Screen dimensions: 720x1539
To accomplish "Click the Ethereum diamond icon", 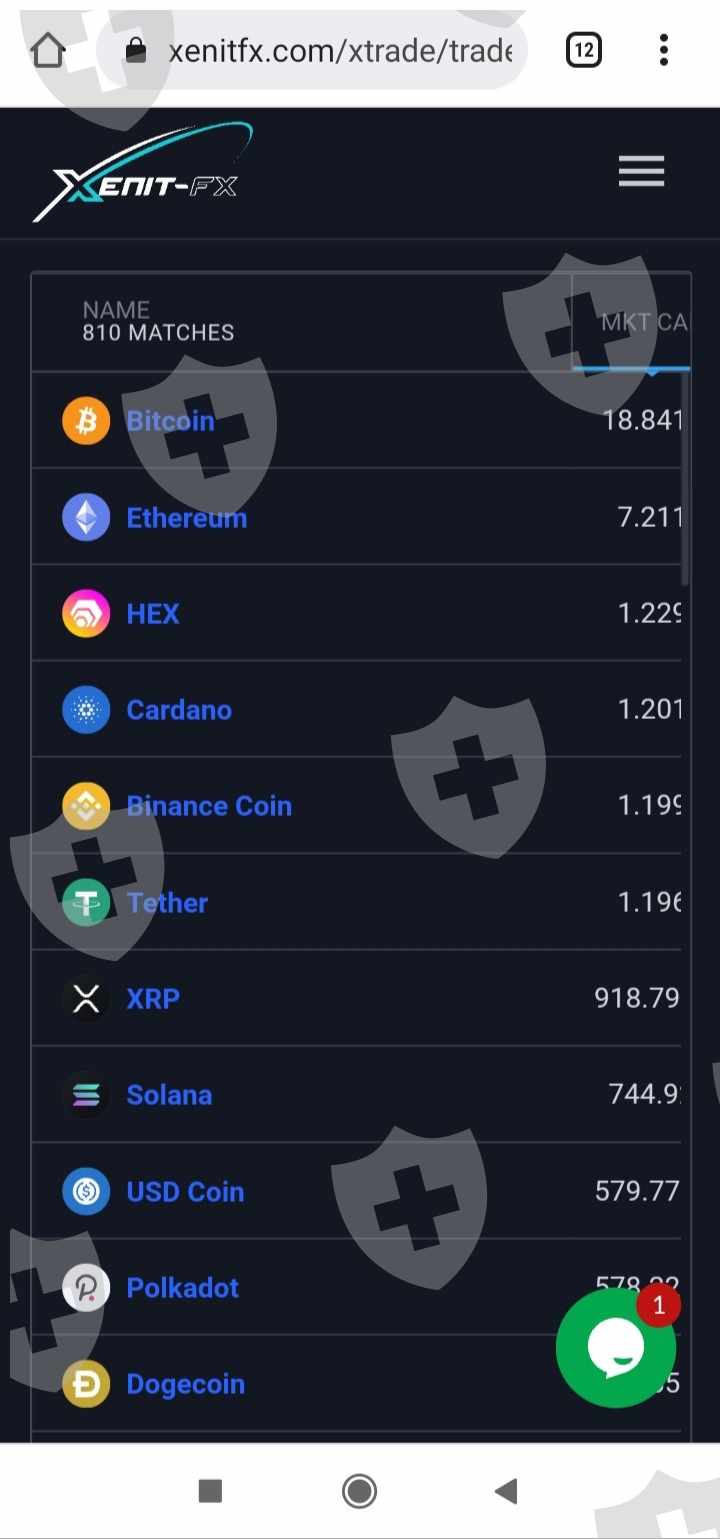I will pos(86,518).
